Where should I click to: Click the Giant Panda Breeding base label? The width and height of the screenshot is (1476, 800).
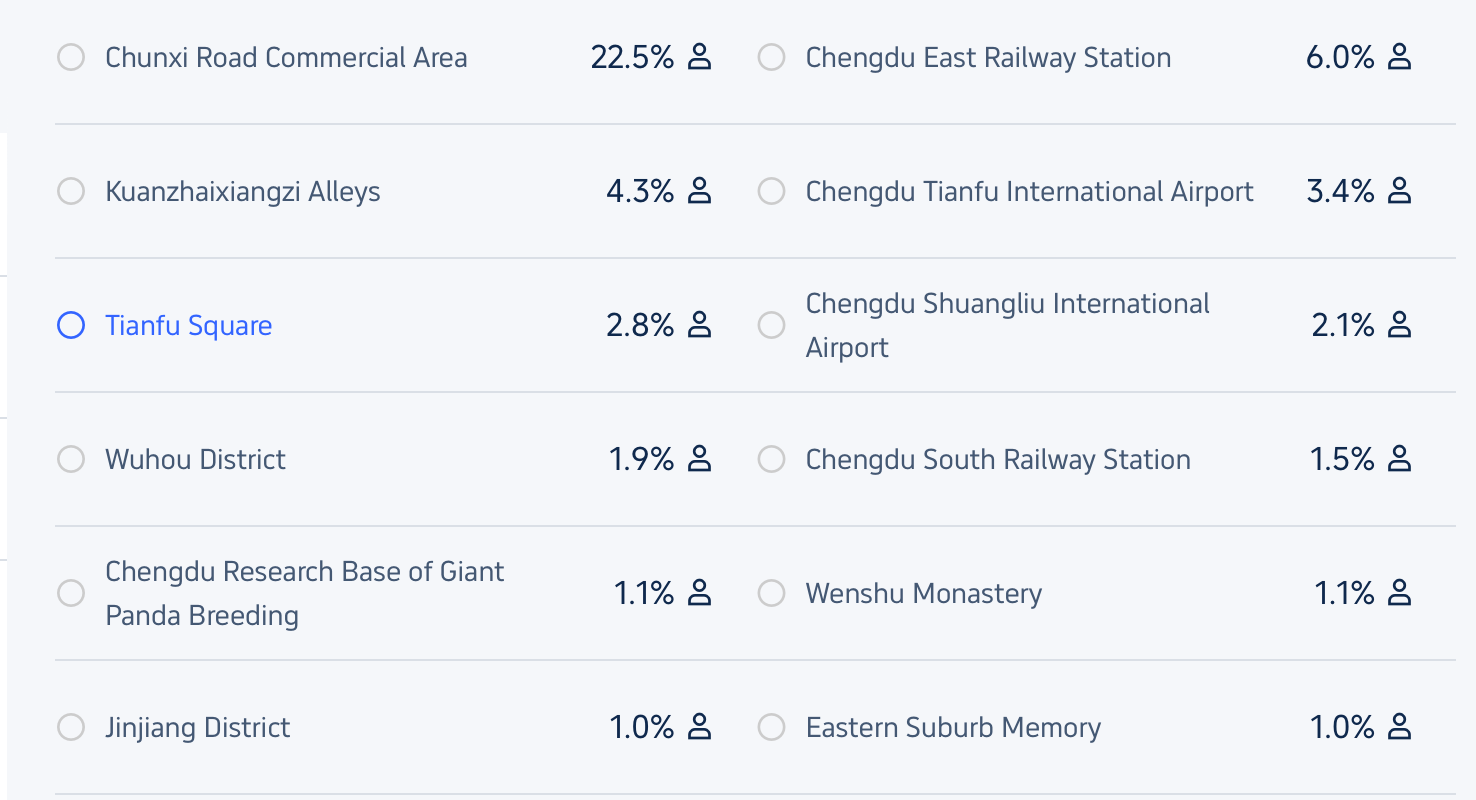pos(305,594)
